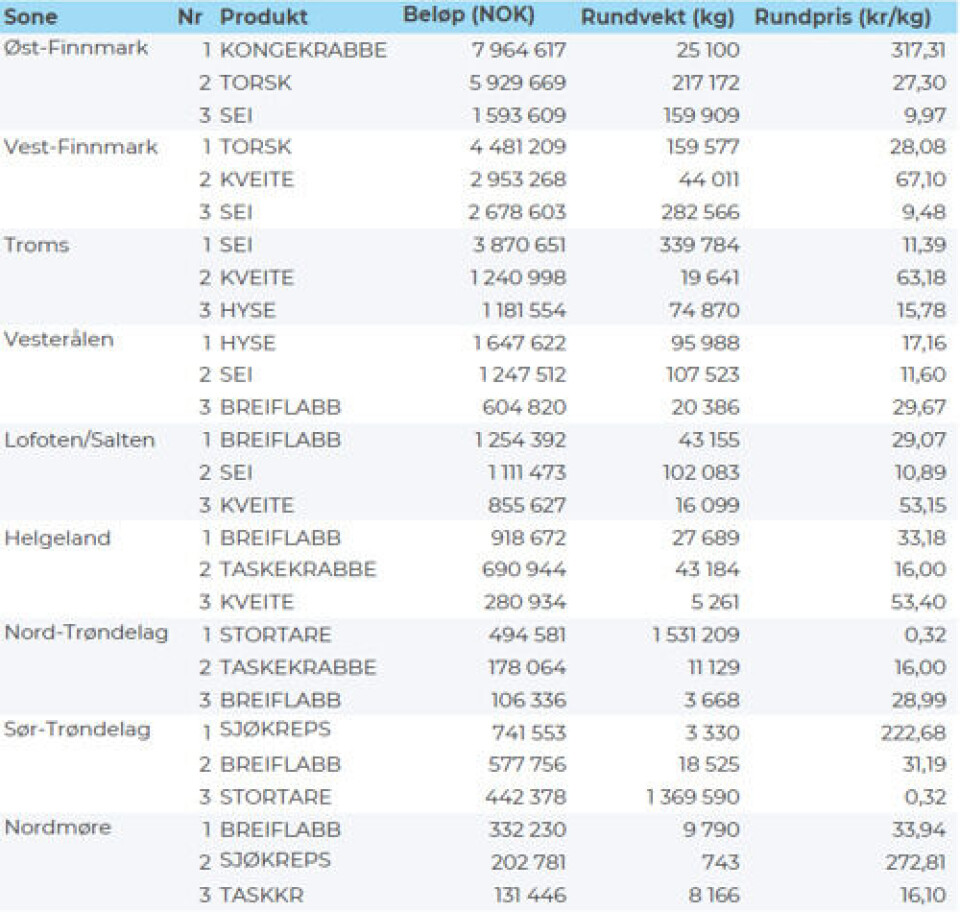Select the Troms zone label
The width and height of the screenshot is (960, 912).
click(37, 245)
